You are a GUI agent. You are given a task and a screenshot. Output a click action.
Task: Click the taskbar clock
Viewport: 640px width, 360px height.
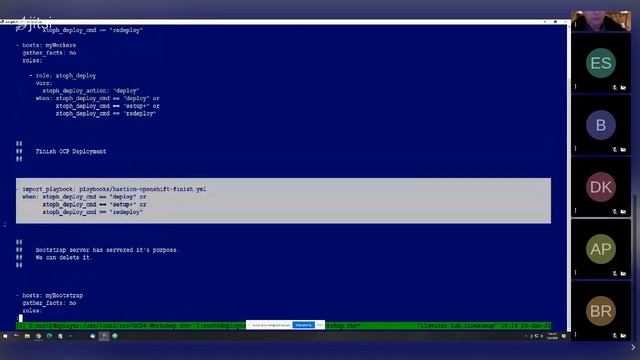[x=552, y=336]
